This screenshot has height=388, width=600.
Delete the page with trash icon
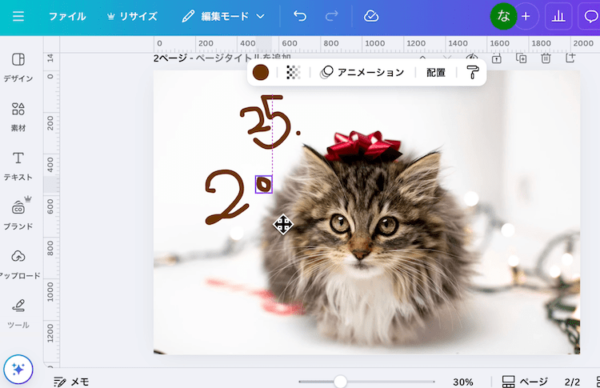tap(546, 58)
